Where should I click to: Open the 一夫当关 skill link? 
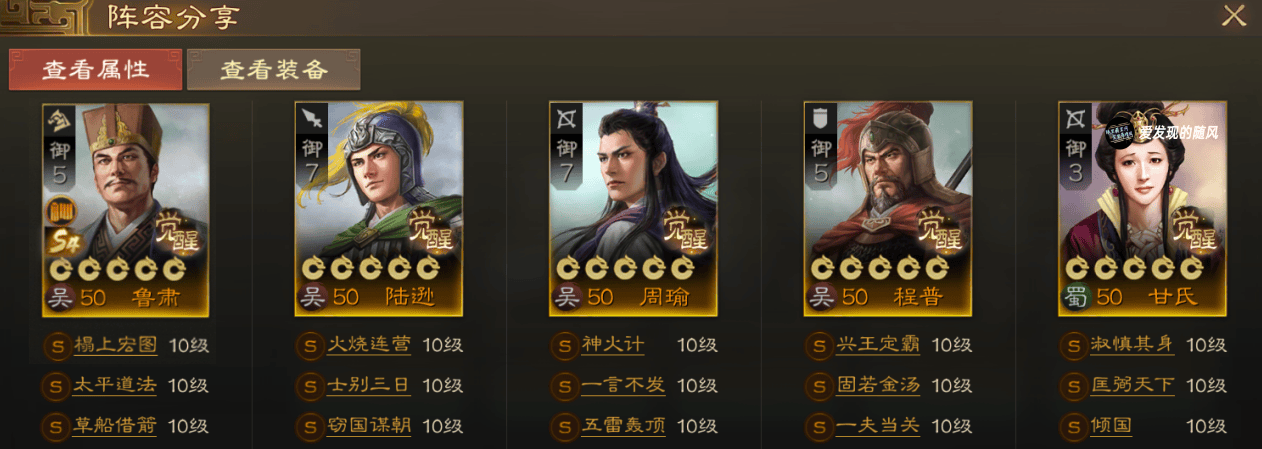[878, 426]
